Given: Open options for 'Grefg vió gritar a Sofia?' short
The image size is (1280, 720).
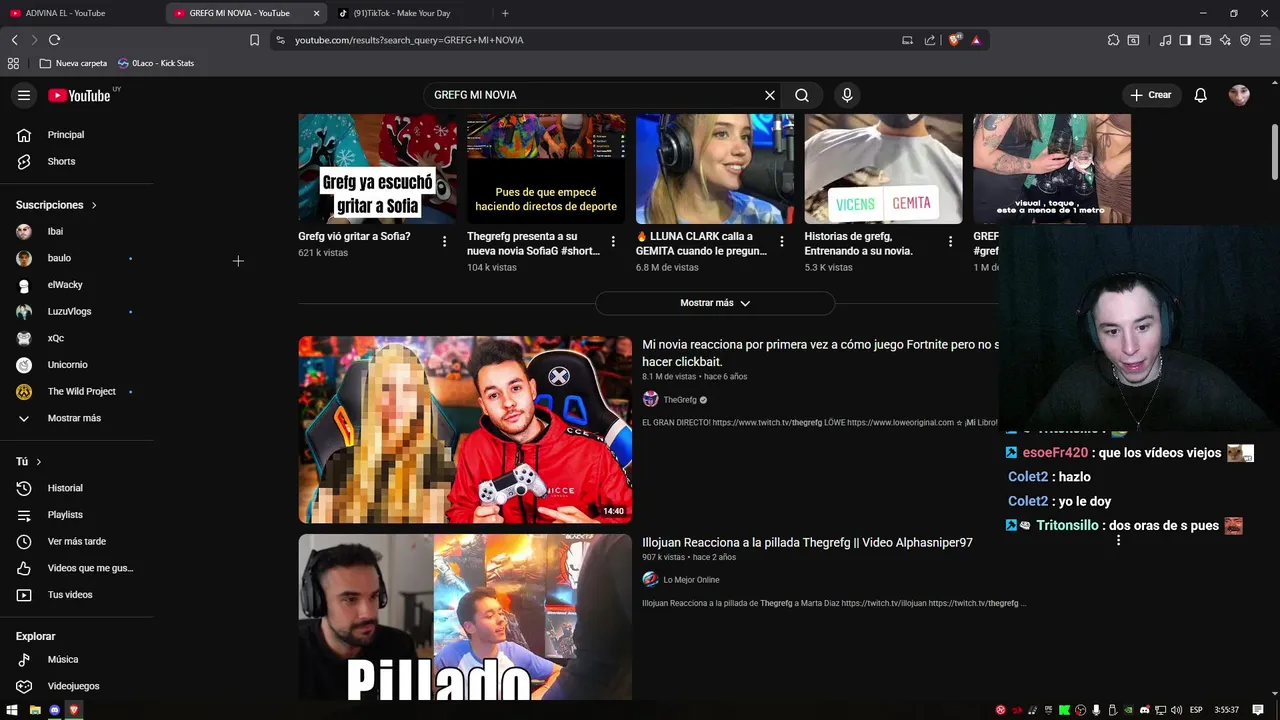Looking at the screenshot, I should tap(444, 241).
